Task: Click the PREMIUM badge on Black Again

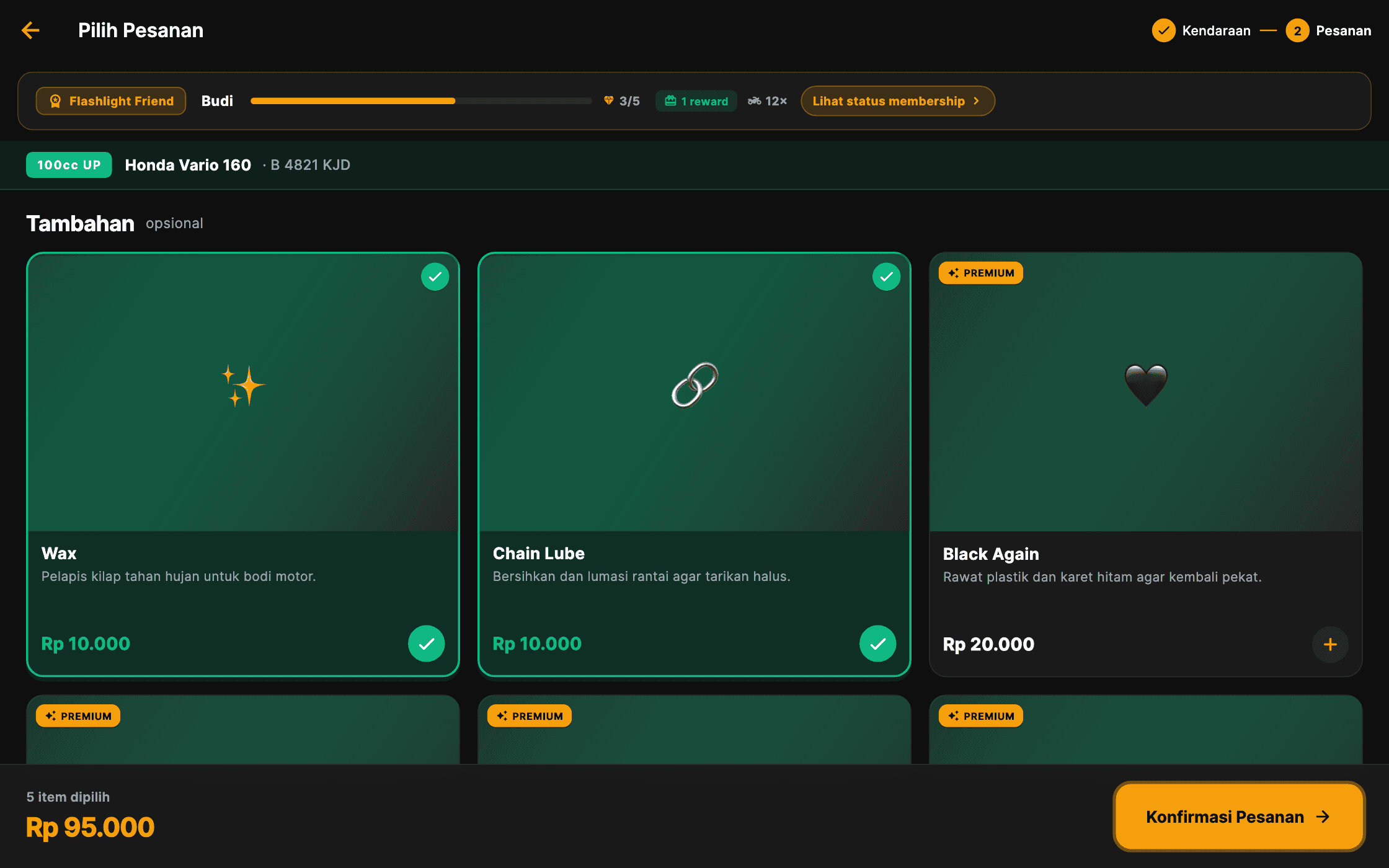Action: coord(981,273)
